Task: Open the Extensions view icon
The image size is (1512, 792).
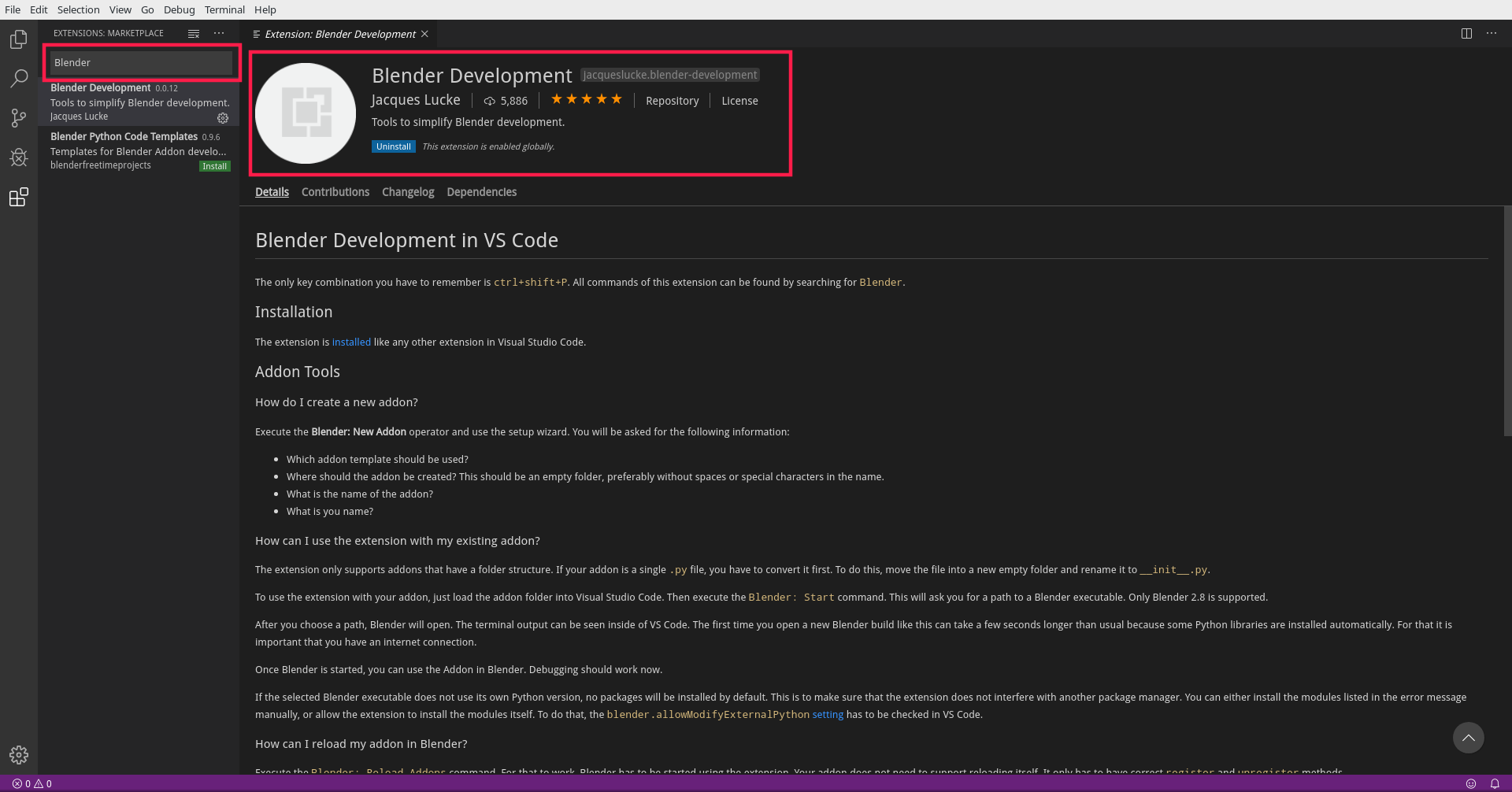Action: click(19, 197)
